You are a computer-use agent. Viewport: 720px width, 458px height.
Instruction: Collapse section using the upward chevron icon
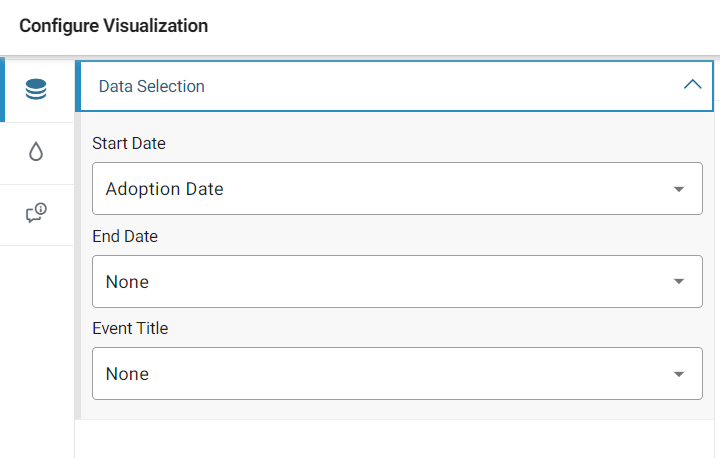pos(692,85)
